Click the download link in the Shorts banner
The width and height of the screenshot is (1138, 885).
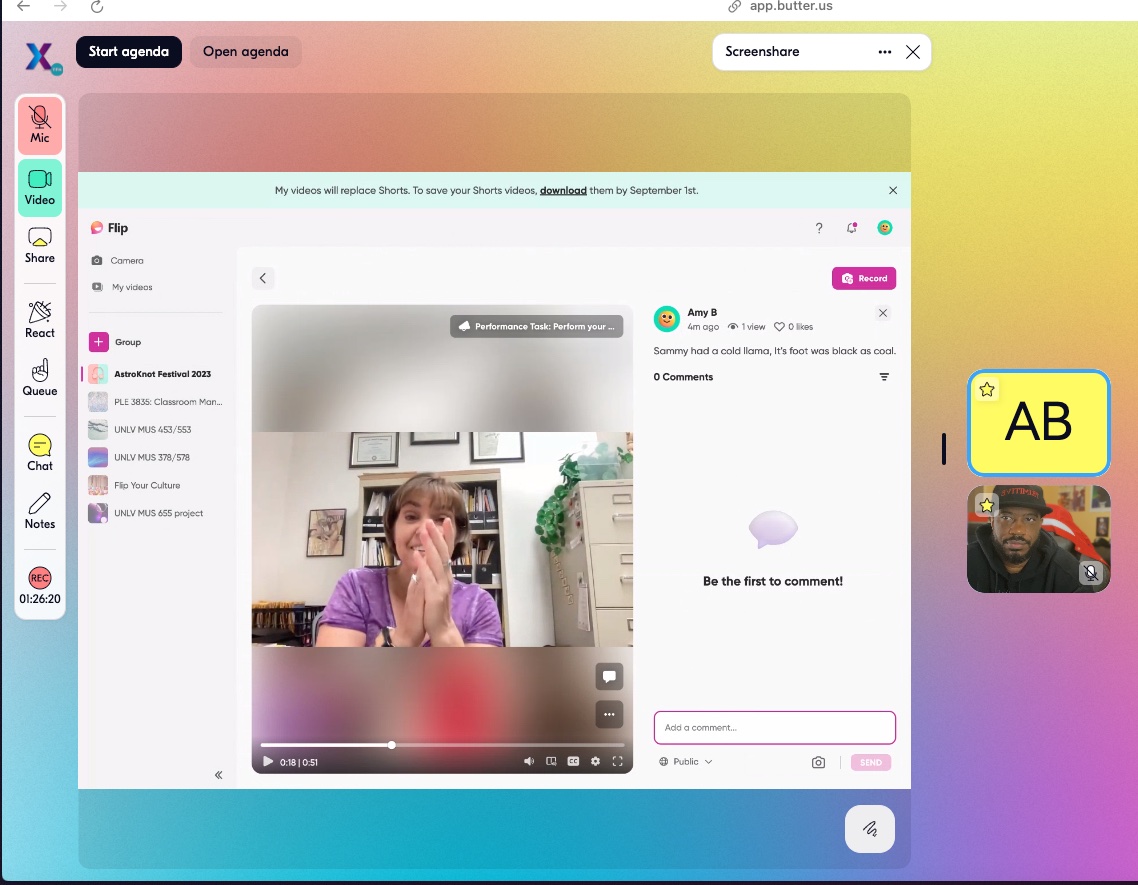pos(563,190)
